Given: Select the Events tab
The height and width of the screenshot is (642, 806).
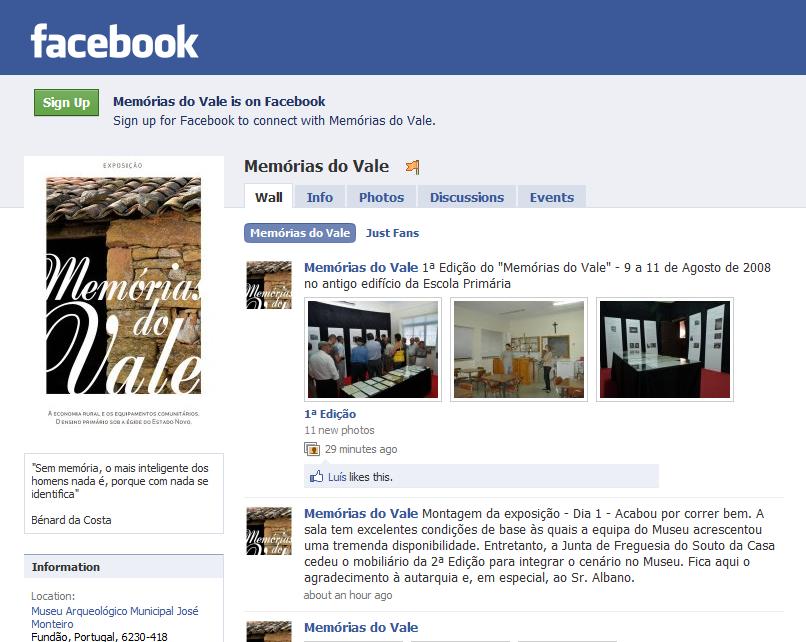Looking at the screenshot, I should click(552, 197).
